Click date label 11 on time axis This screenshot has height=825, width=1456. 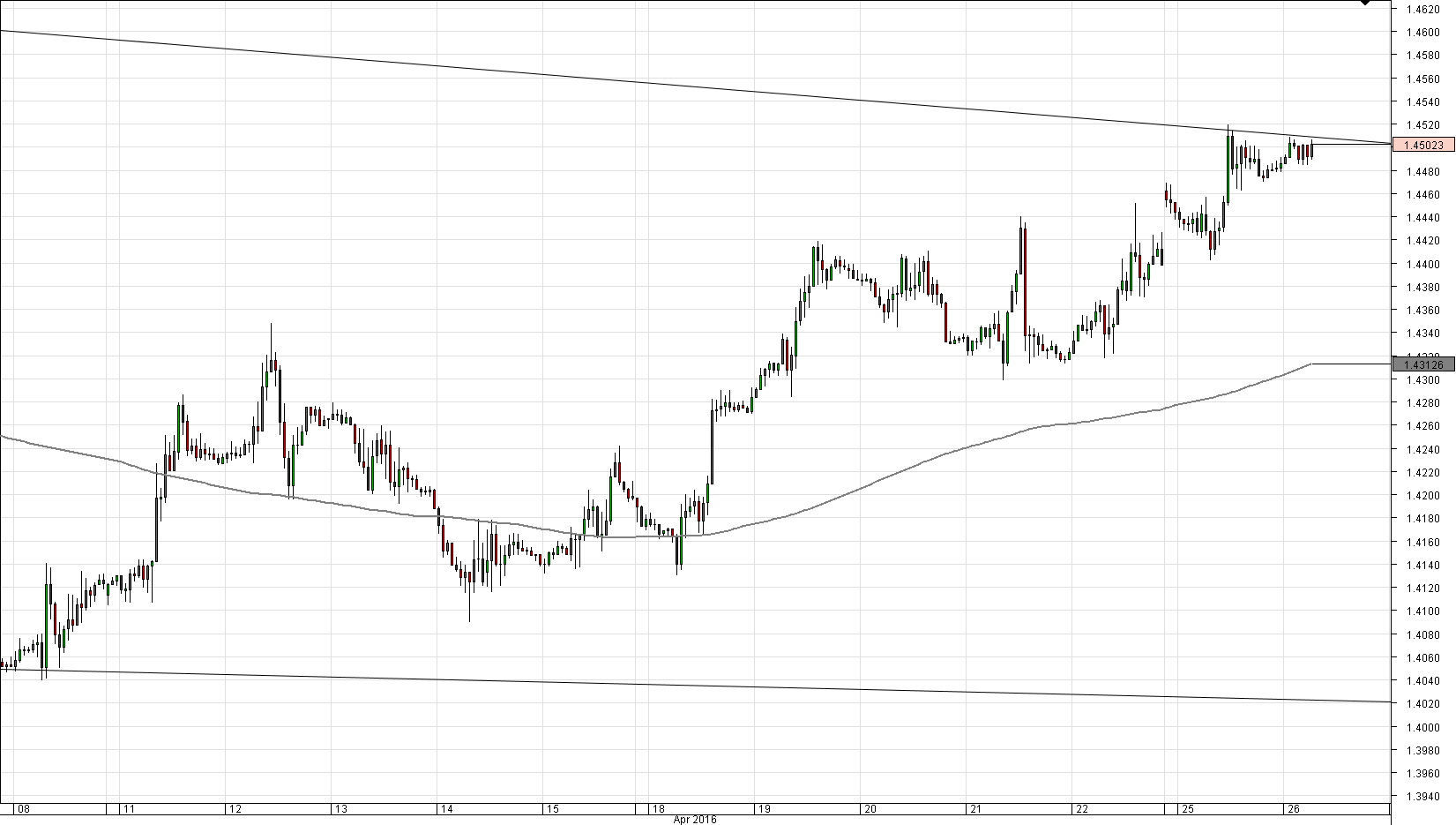coord(129,808)
